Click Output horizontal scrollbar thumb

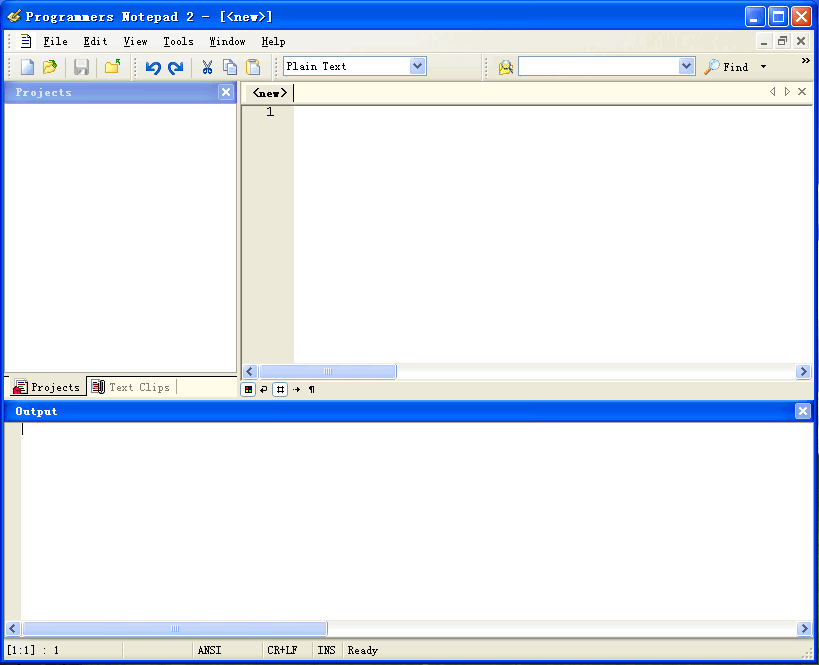click(174, 628)
